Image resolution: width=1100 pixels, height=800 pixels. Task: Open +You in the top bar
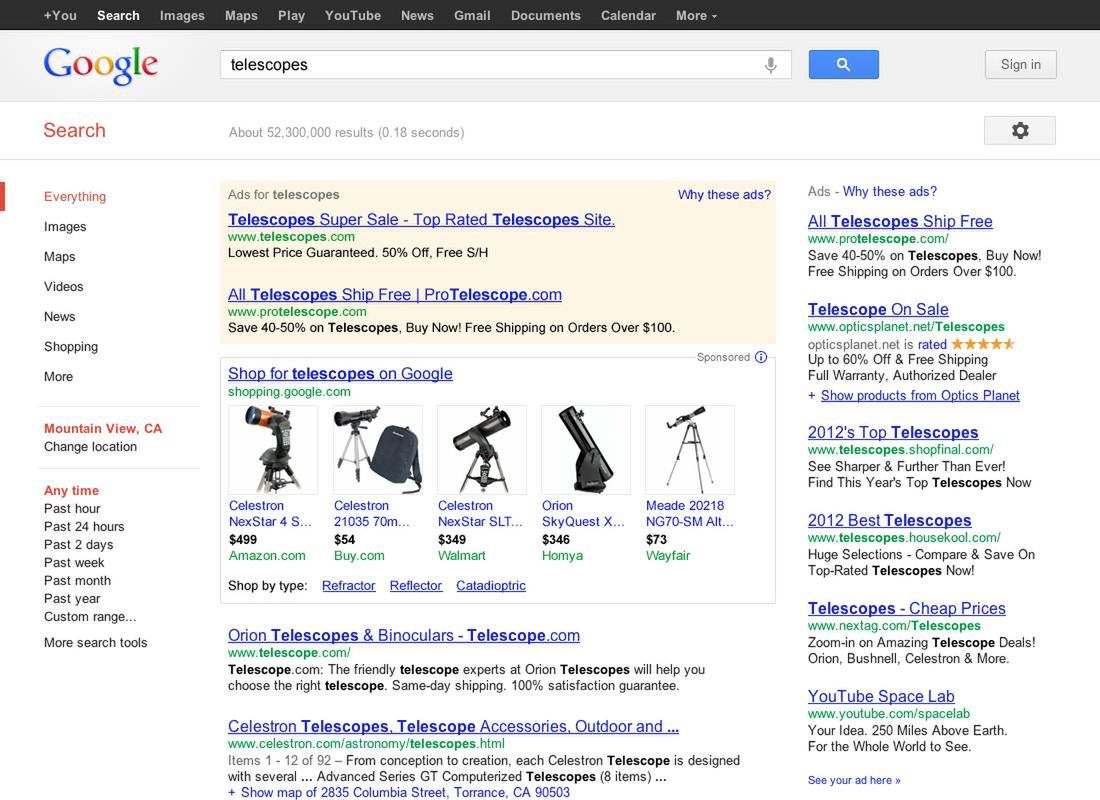60,15
